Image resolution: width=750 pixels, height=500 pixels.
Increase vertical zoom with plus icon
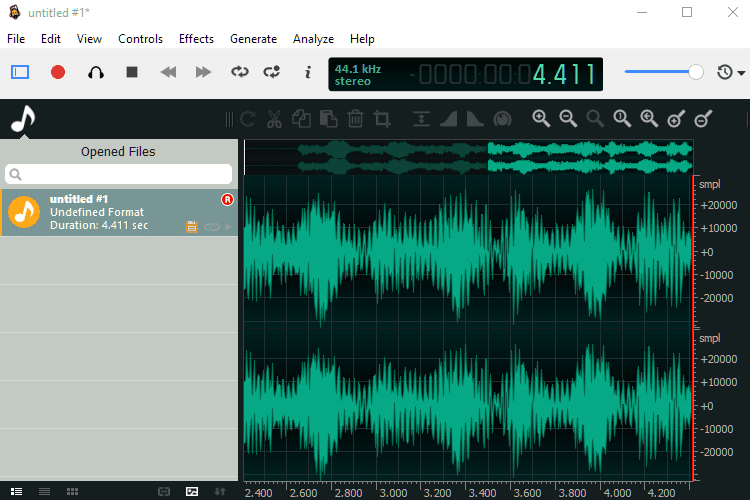tap(676, 119)
